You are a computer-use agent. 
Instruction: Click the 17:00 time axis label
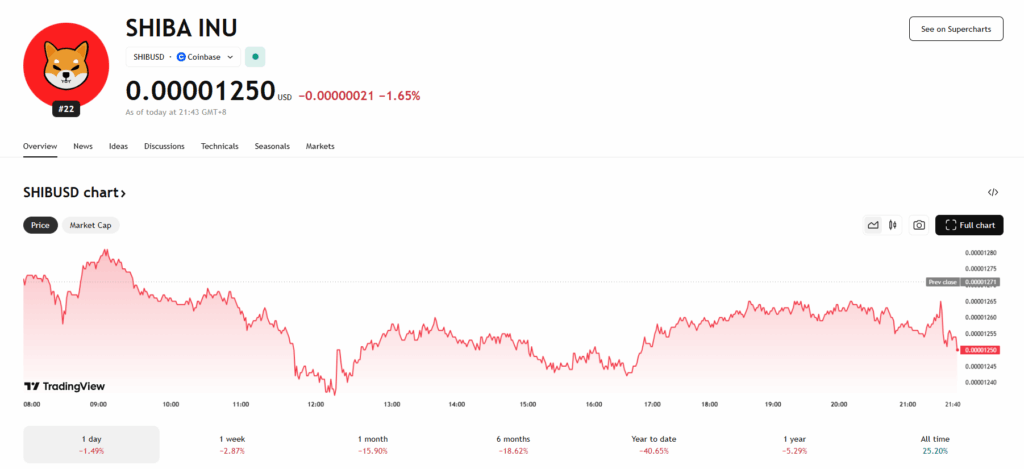(652, 404)
